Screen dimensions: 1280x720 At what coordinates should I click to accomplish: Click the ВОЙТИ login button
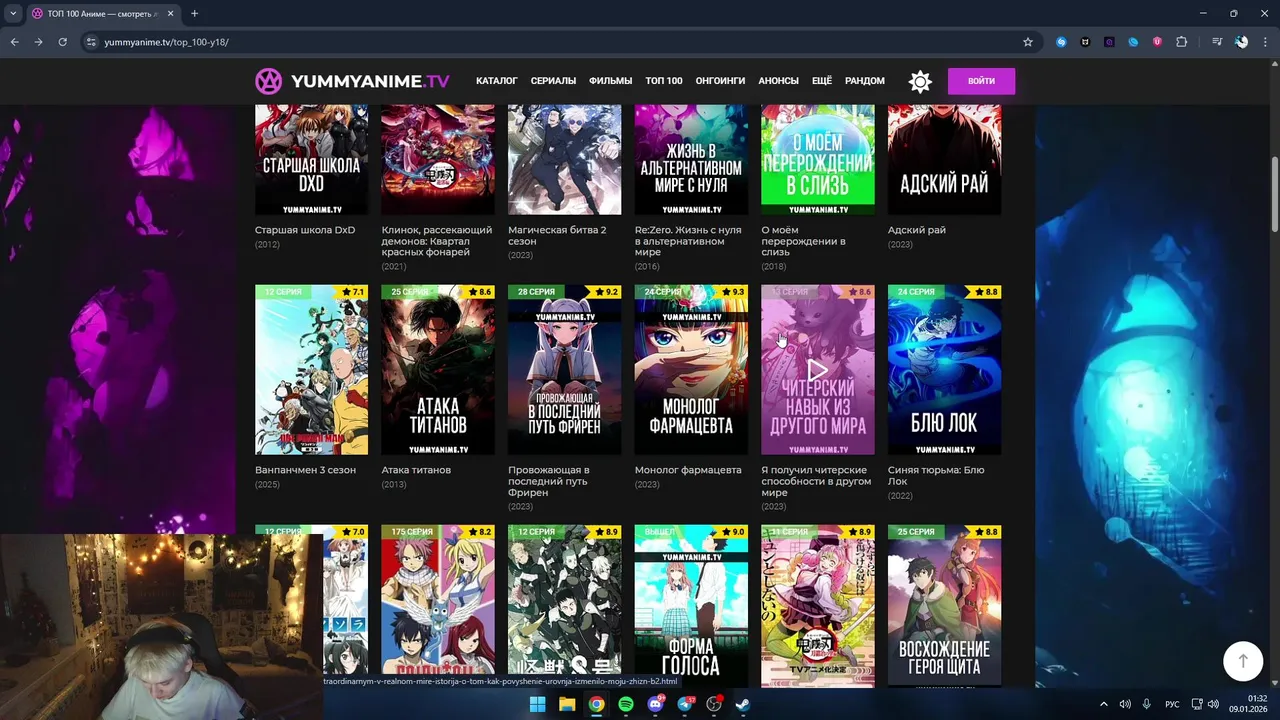pos(981,81)
